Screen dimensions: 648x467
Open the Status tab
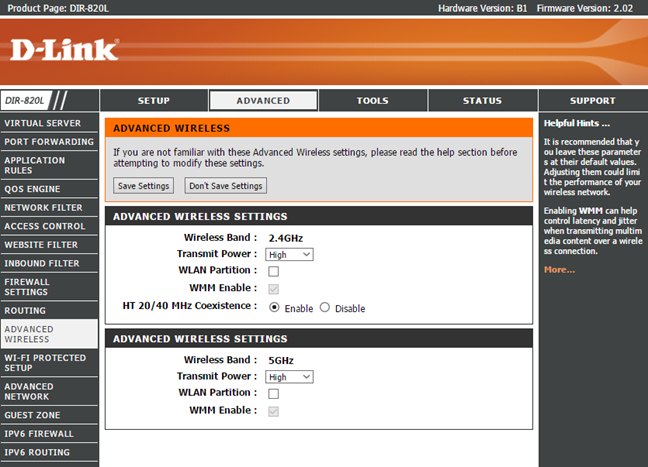[482, 100]
